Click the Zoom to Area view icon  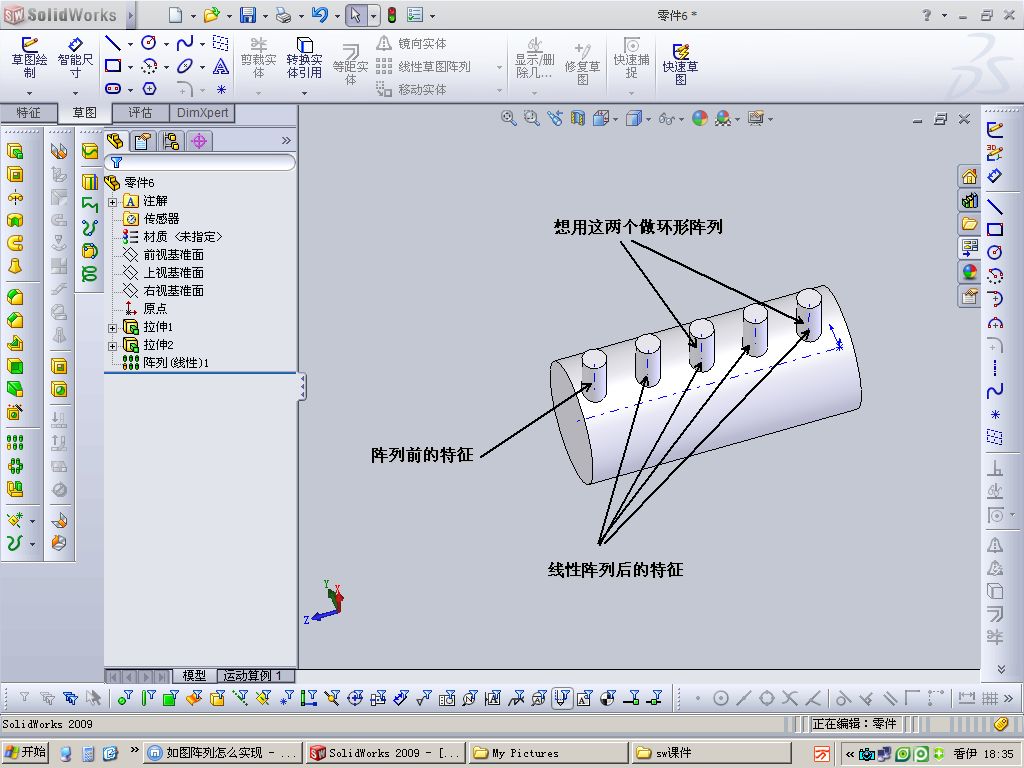[532, 118]
